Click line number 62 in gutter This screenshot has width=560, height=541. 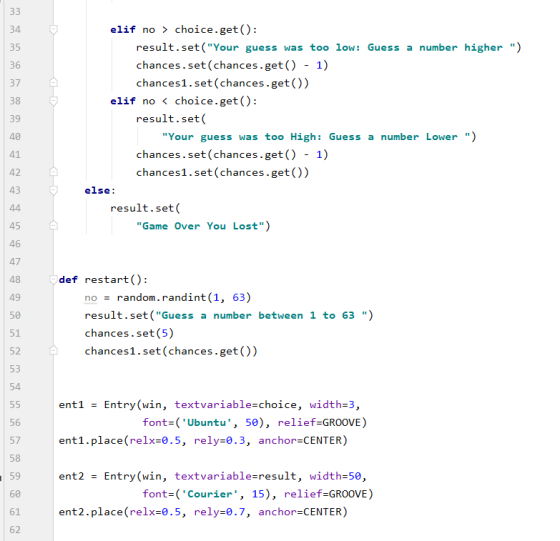click(15, 530)
